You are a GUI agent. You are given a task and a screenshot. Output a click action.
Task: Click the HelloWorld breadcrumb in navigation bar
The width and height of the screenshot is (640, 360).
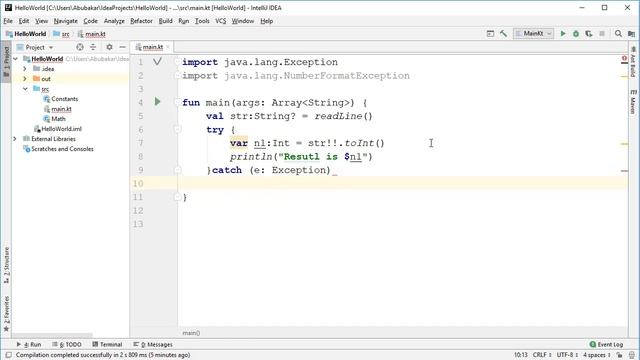pyautogui.click(x=26, y=34)
